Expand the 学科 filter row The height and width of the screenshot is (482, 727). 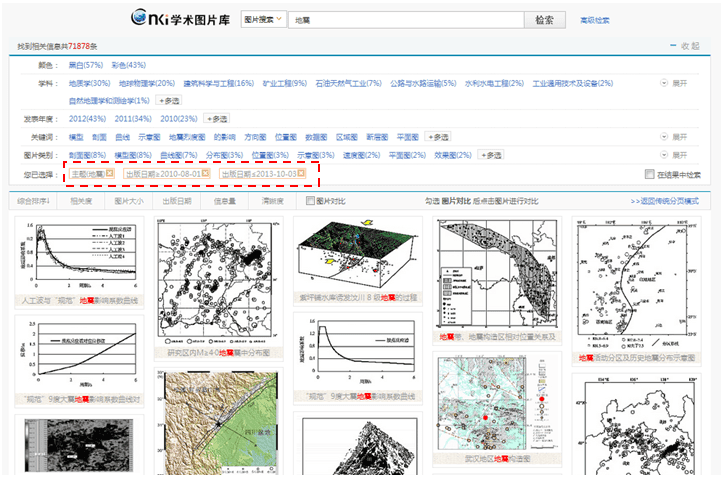tap(674, 83)
